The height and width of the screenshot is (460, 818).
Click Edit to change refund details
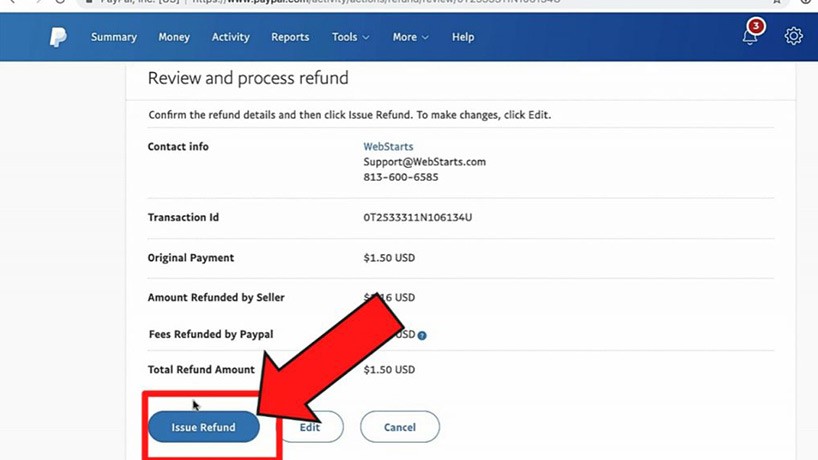point(310,427)
